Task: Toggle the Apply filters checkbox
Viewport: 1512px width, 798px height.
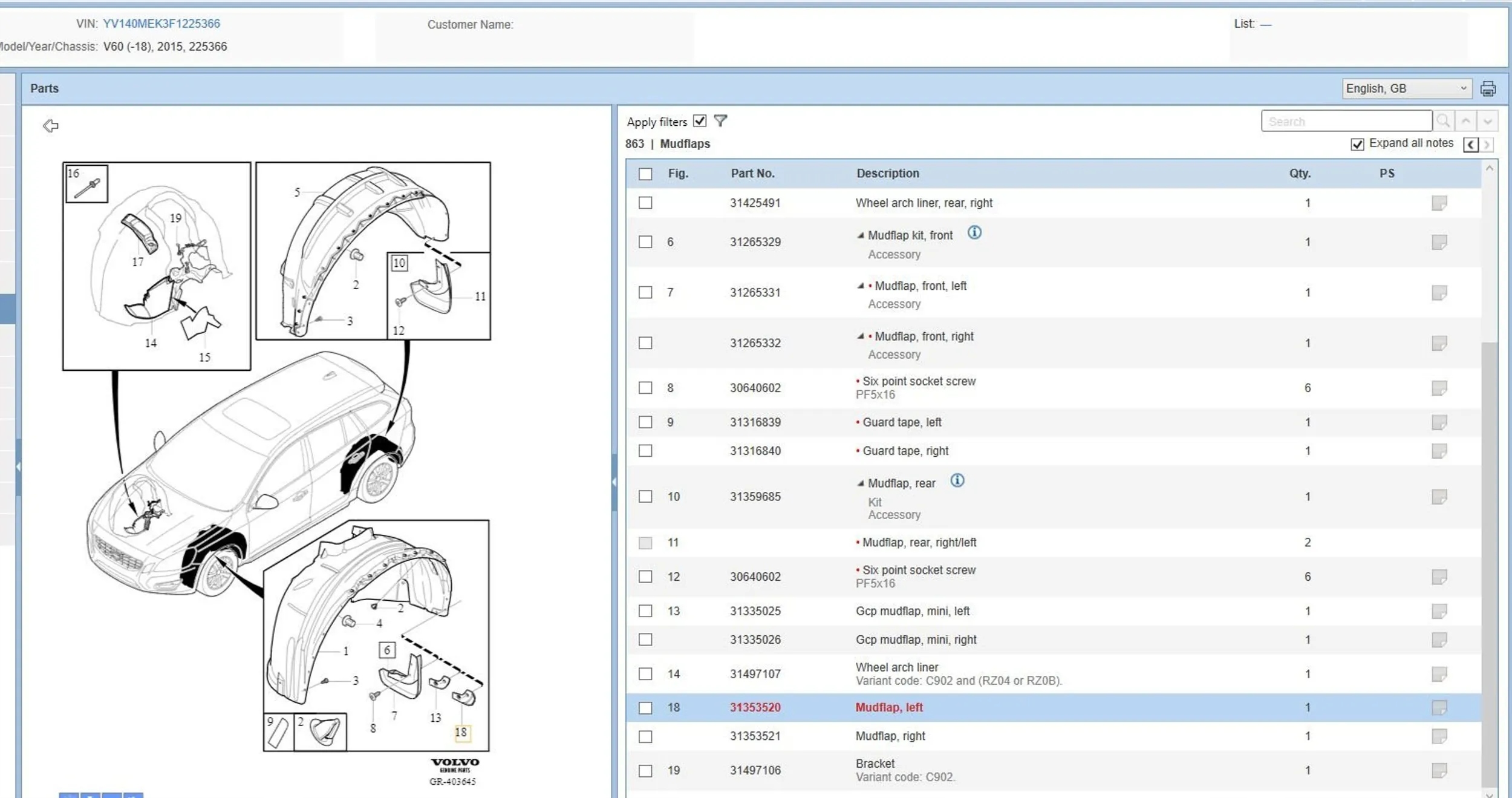Action: [700, 121]
